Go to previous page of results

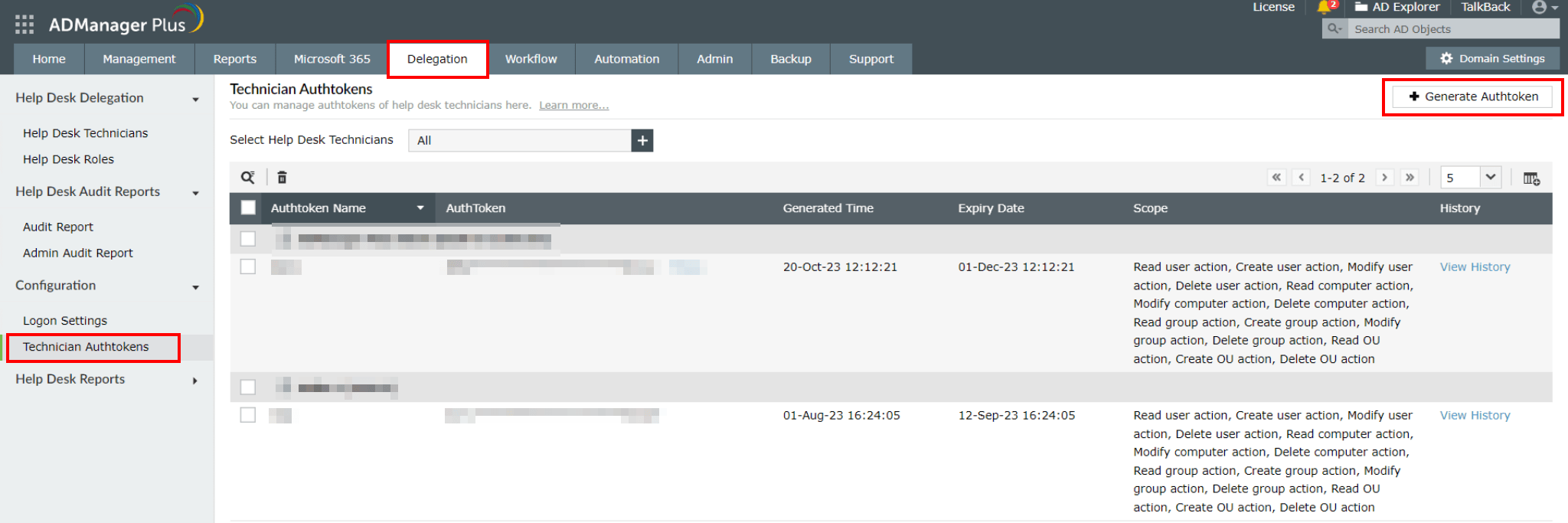point(1302,178)
